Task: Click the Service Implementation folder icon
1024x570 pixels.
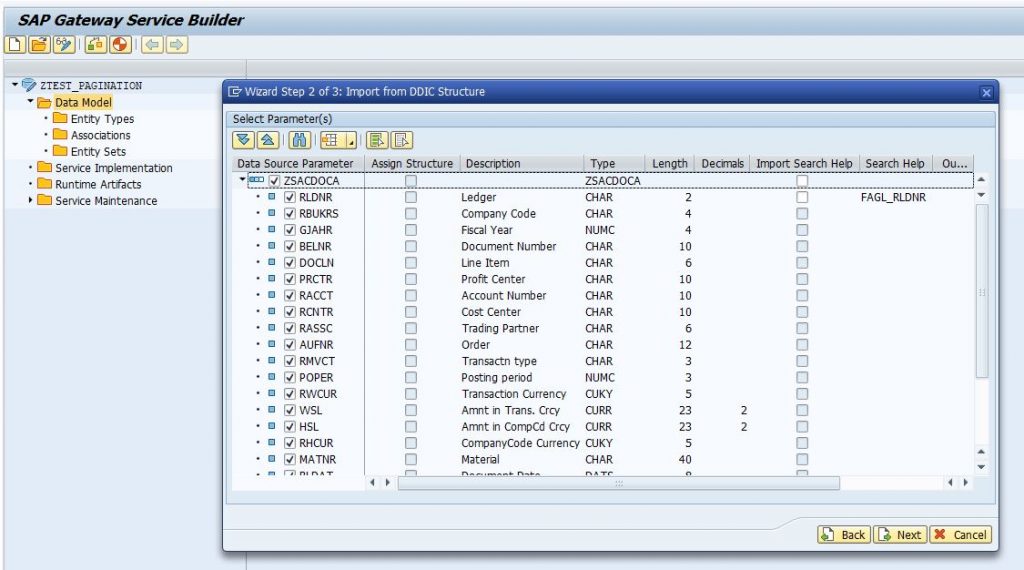Action: pos(44,167)
